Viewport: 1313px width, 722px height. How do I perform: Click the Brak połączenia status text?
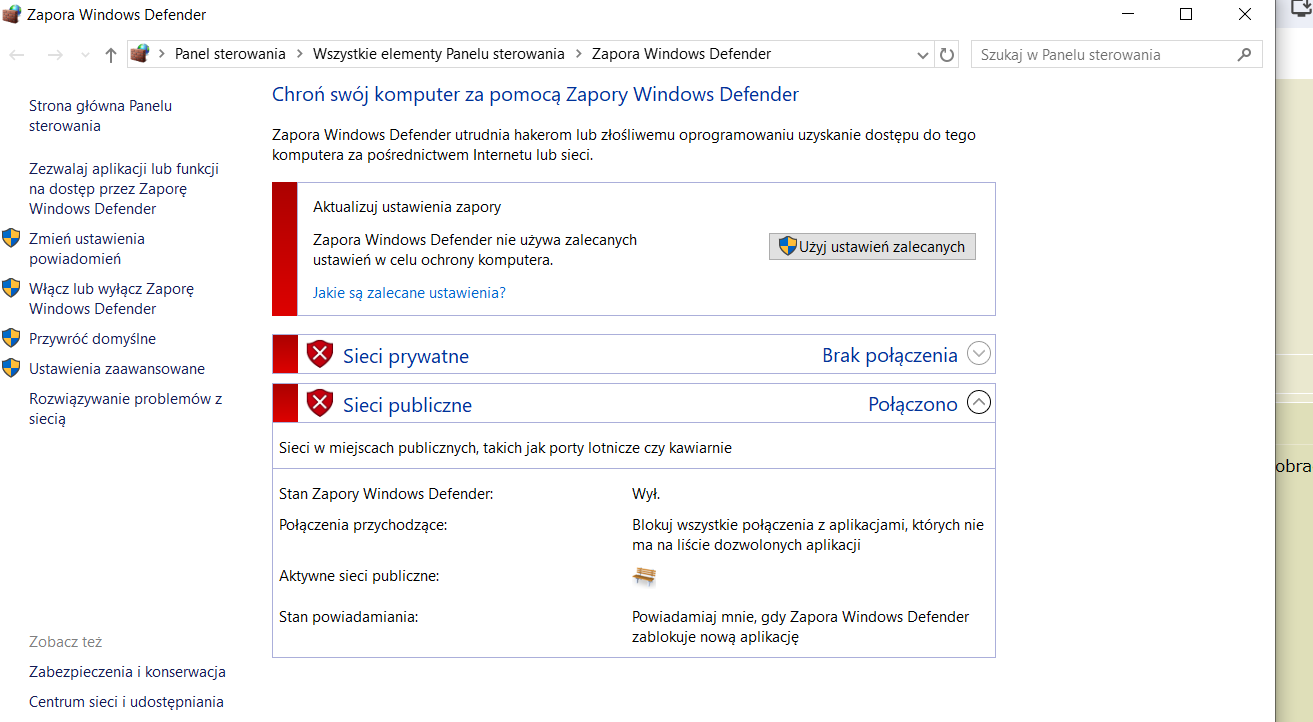(890, 355)
